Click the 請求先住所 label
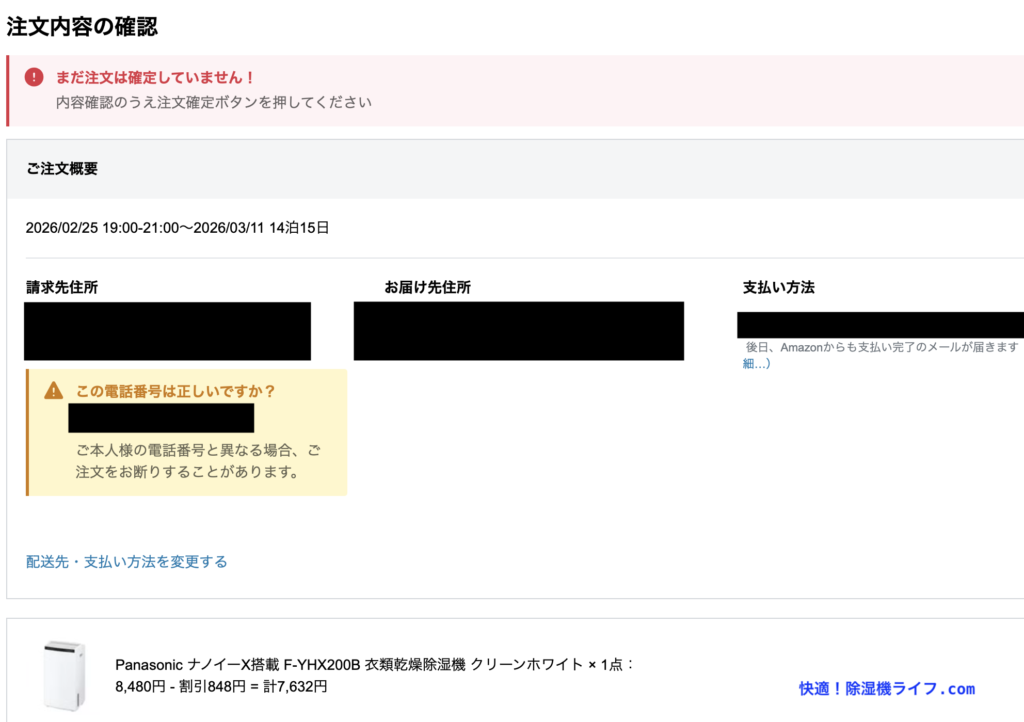 62,288
